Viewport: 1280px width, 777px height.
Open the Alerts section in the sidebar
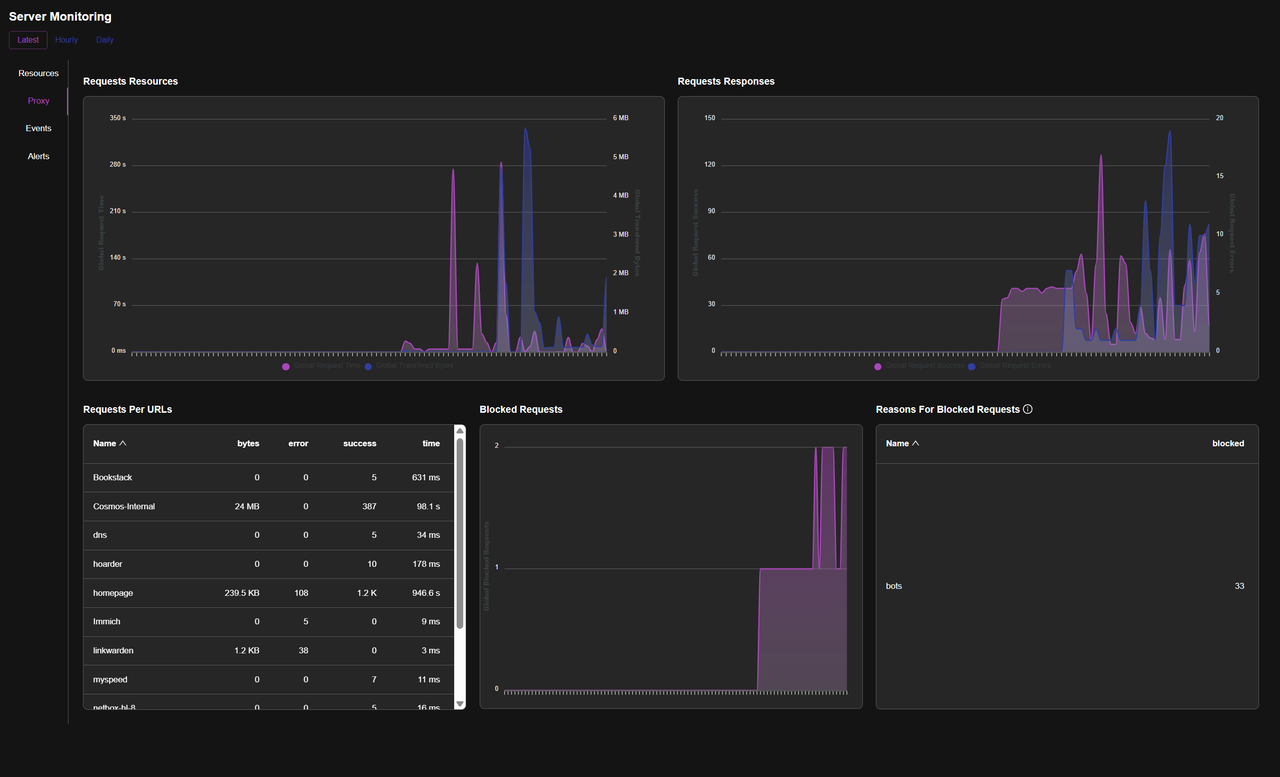[38, 156]
